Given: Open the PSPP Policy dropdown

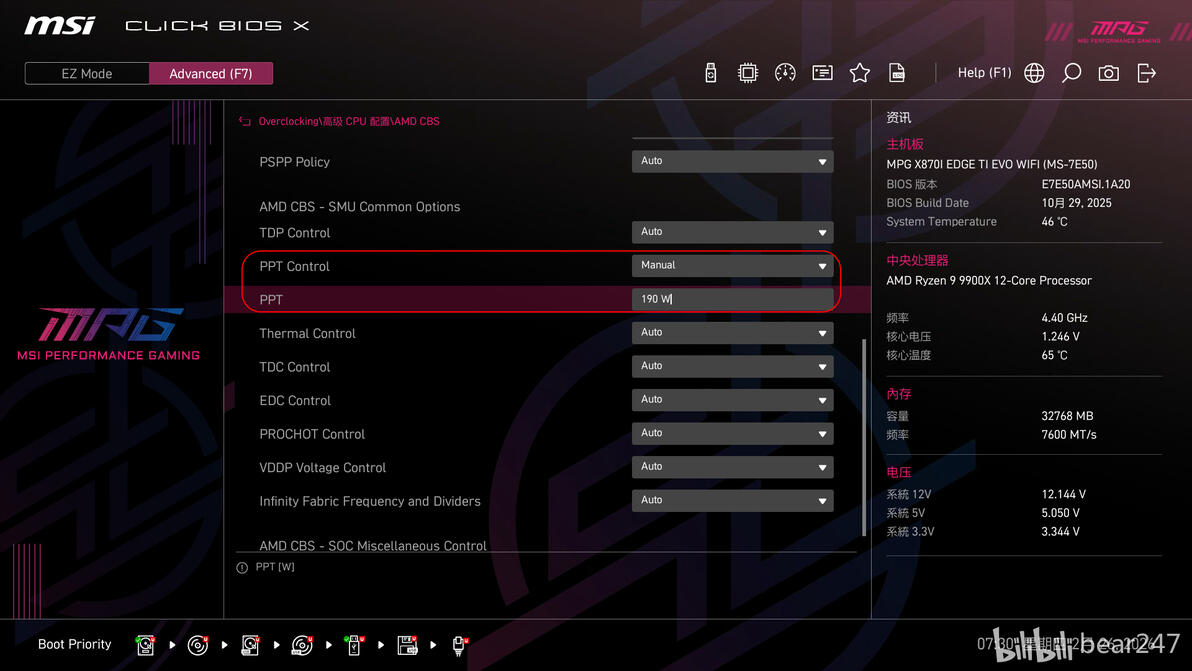Looking at the screenshot, I should click(732, 161).
